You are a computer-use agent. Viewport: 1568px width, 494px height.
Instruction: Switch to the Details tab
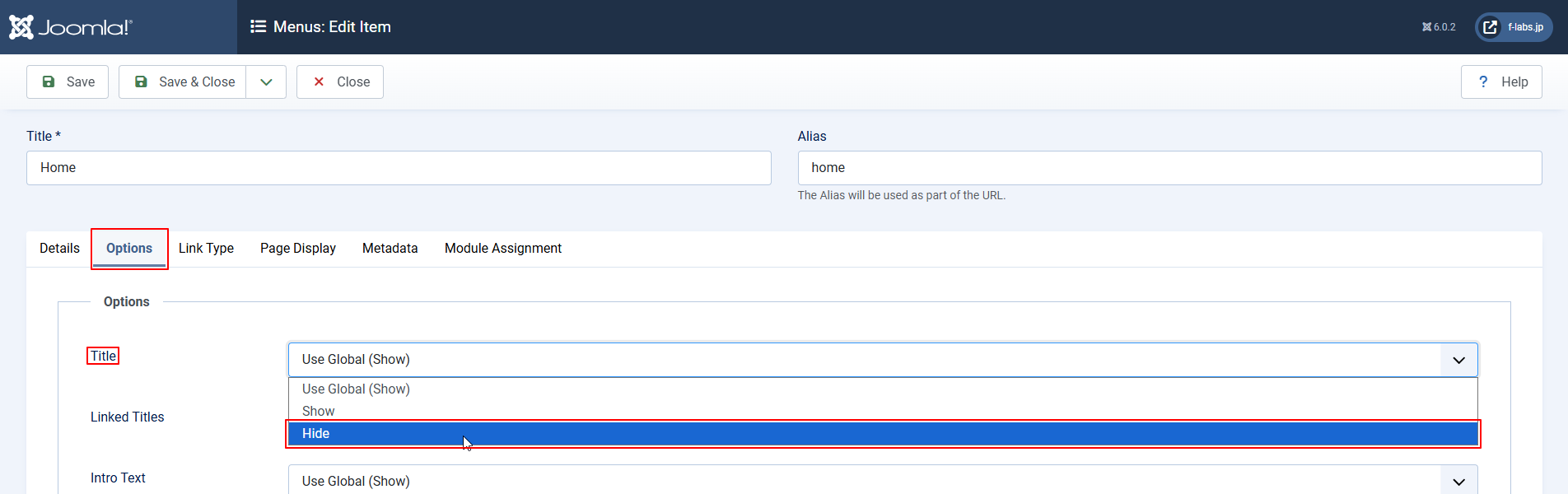pos(59,248)
